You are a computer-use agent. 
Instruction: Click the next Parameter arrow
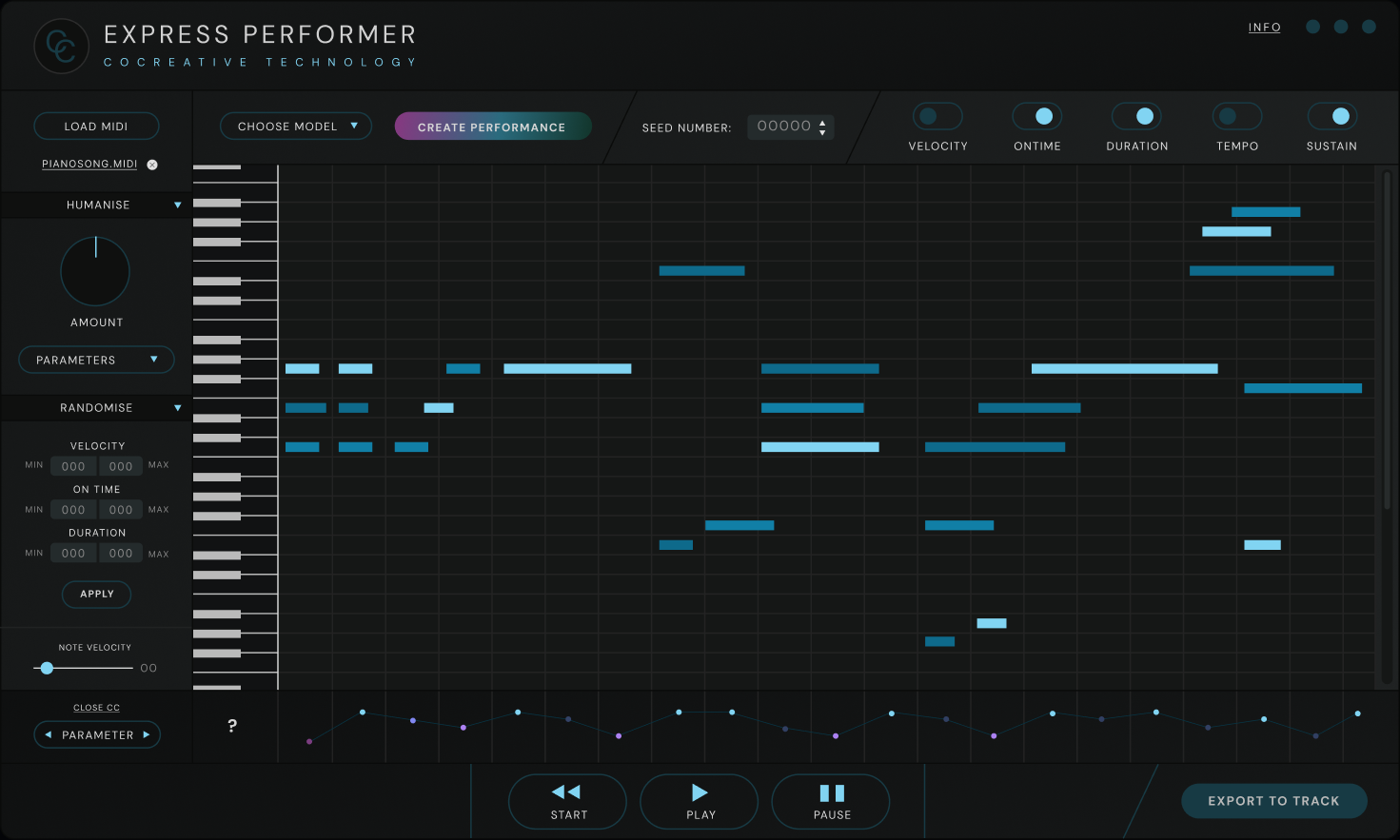click(x=147, y=734)
